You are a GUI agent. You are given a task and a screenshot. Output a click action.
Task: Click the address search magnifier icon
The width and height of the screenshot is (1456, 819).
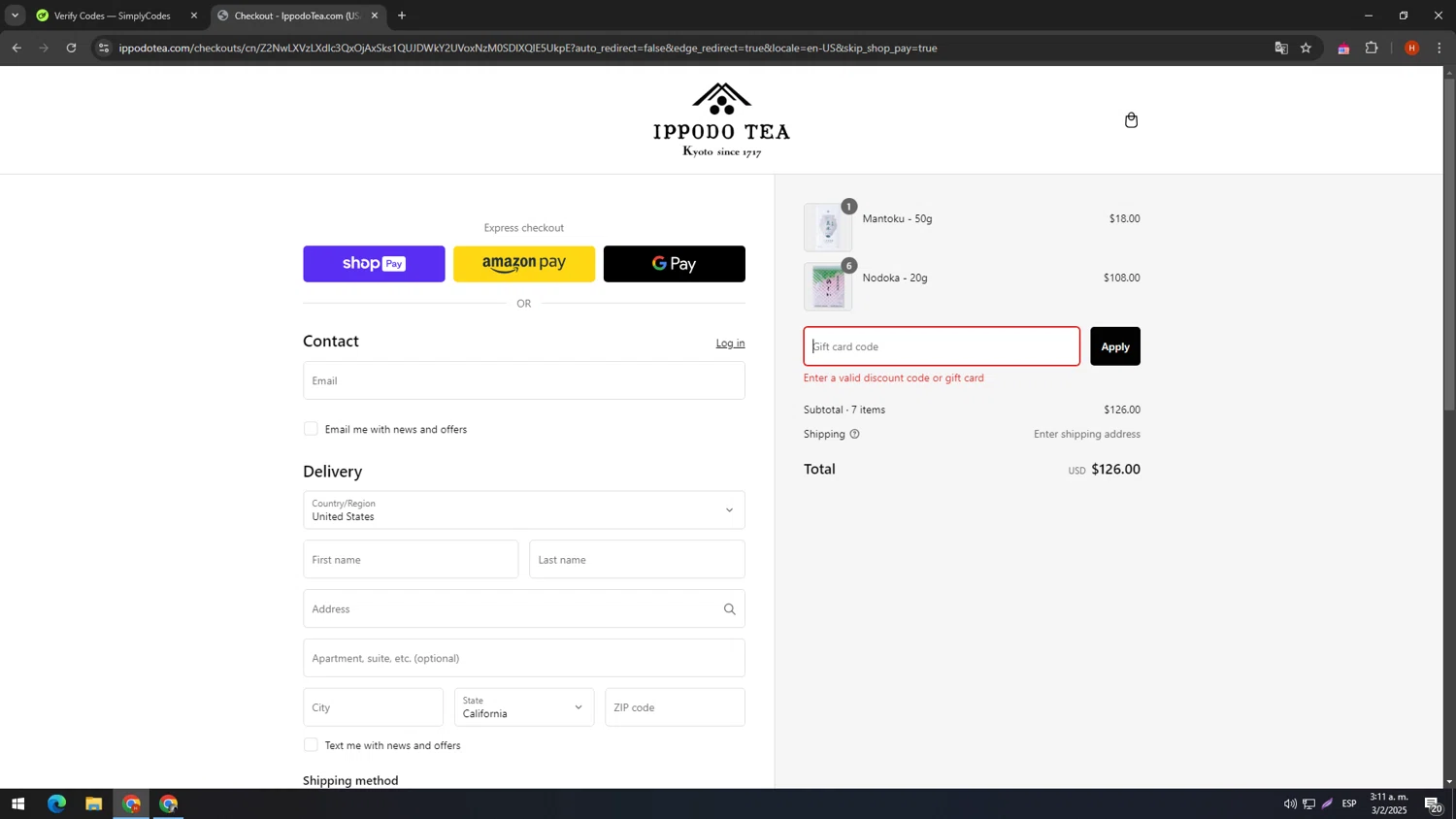point(729,609)
